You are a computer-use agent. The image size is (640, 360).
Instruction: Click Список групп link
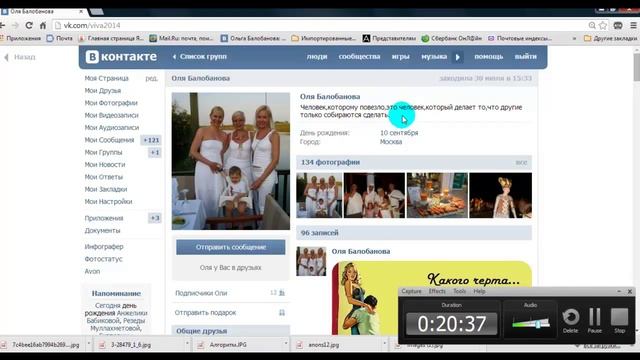[200, 57]
